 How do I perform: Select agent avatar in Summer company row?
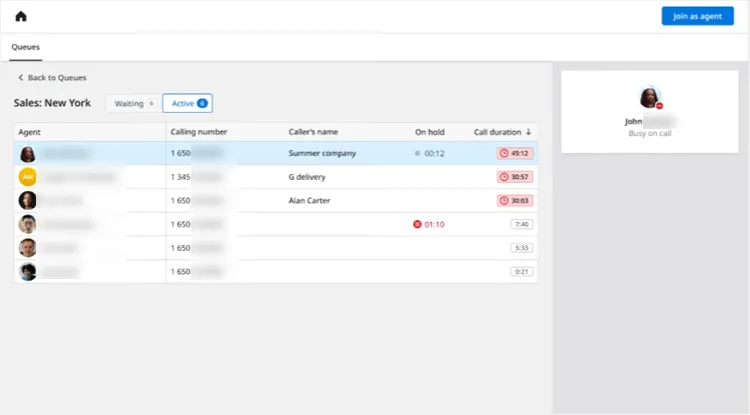27,154
